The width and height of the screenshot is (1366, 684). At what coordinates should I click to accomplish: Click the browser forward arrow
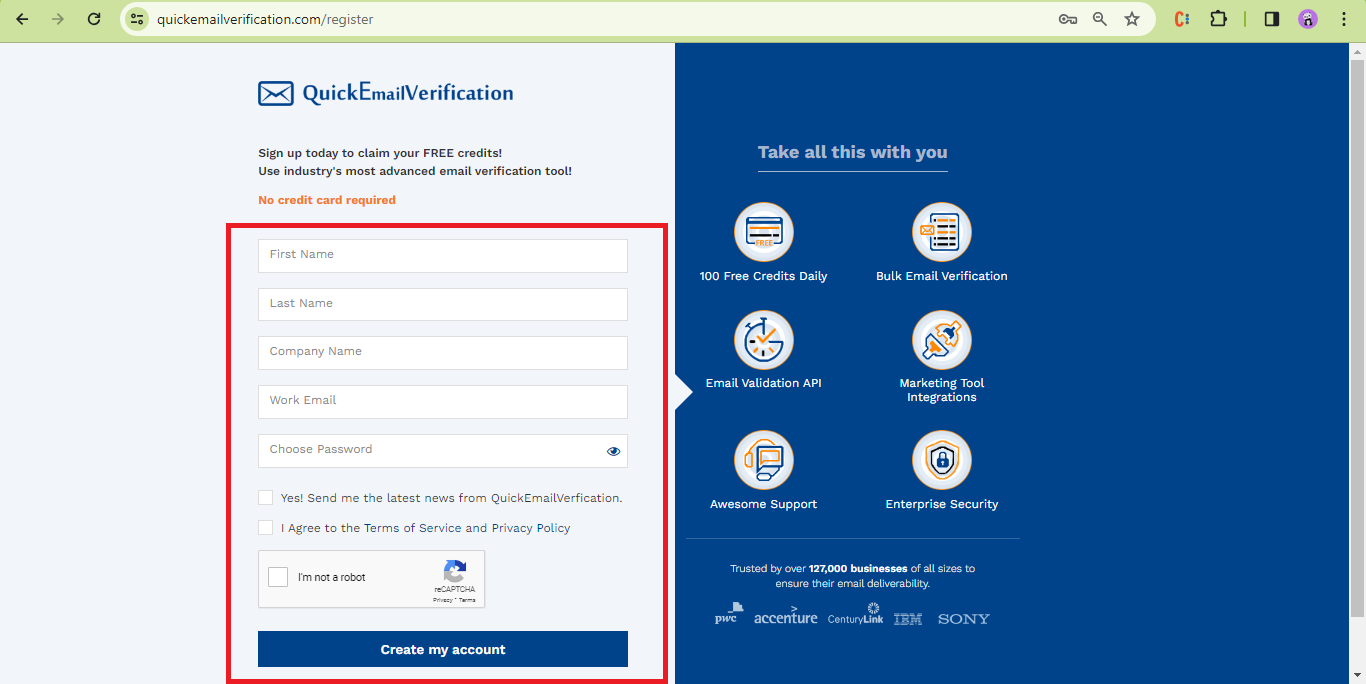point(58,19)
